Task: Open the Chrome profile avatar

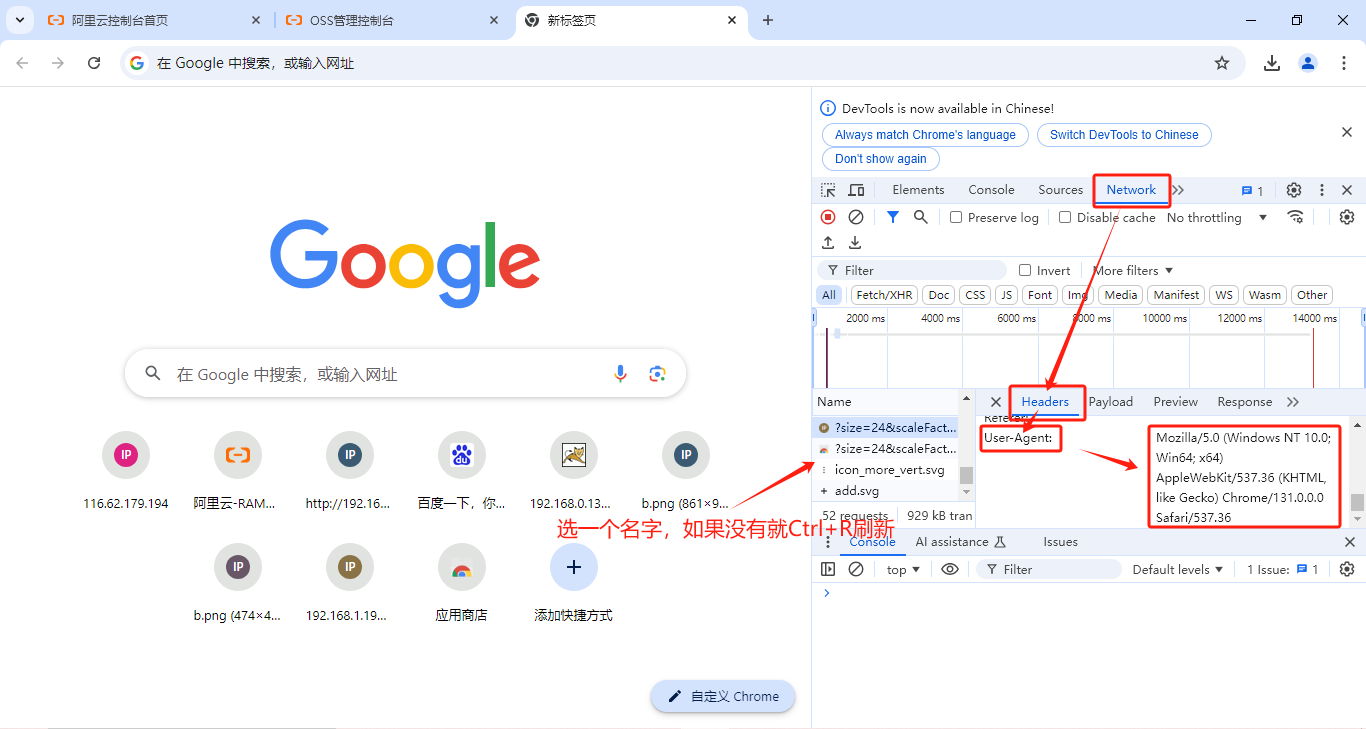Action: pos(1308,63)
